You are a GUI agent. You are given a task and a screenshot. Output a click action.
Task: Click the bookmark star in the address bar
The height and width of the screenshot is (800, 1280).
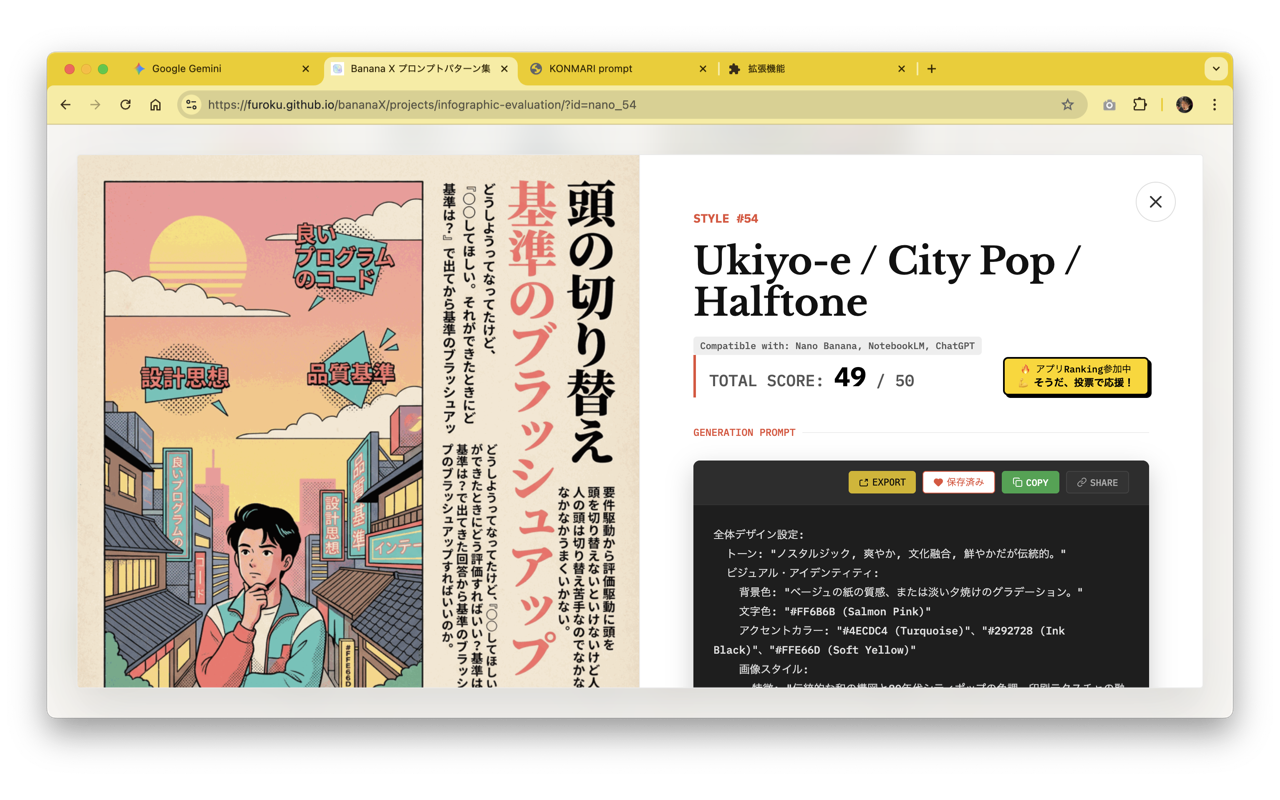tap(1068, 104)
